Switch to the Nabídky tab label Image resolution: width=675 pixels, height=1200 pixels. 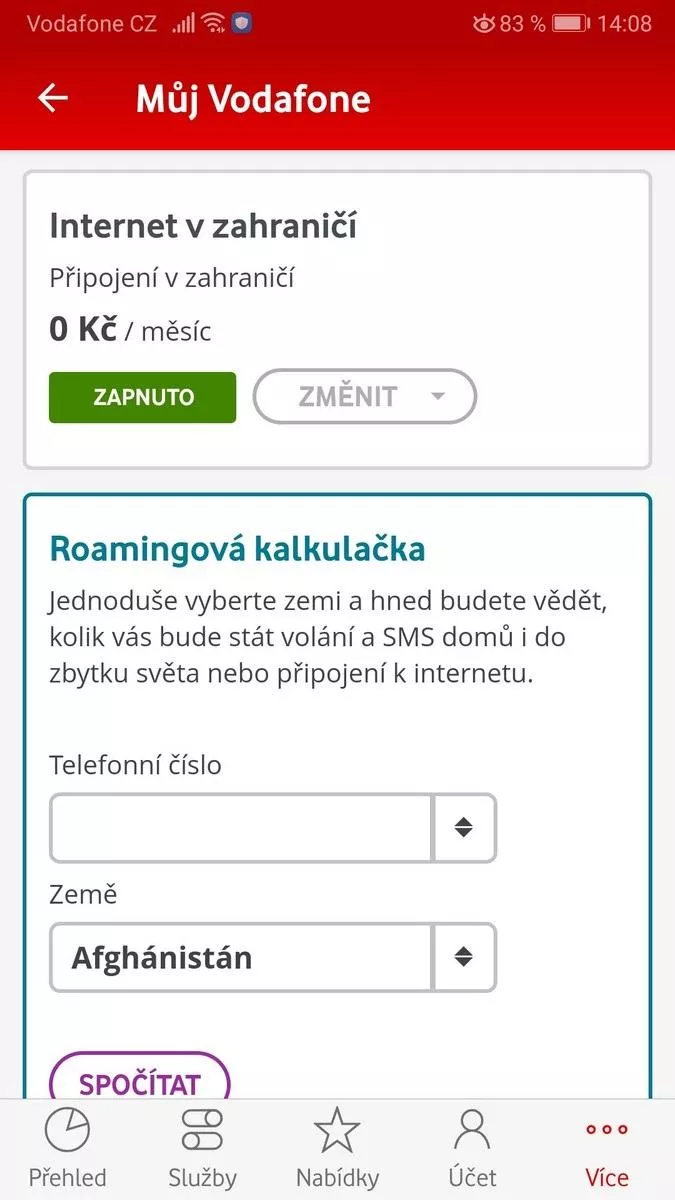click(x=337, y=1178)
